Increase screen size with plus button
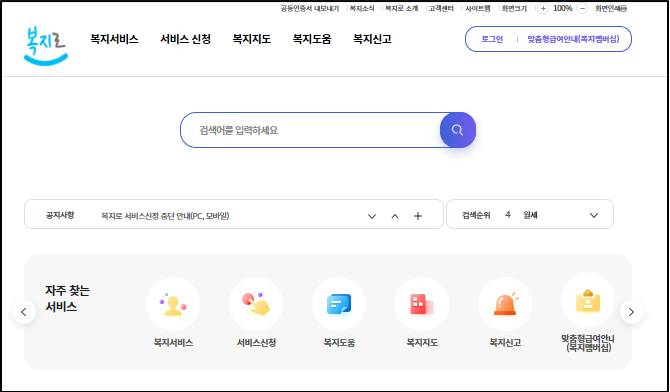670x392 pixels. 543,8
